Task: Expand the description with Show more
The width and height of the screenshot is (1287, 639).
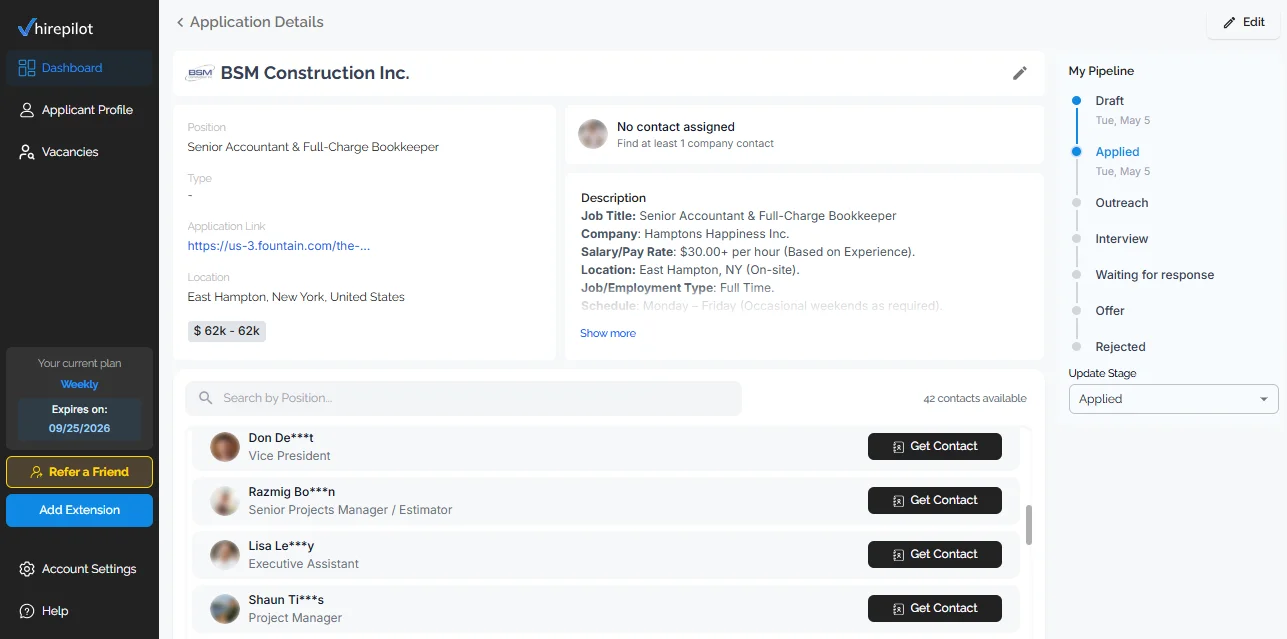Action: pyautogui.click(x=608, y=333)
